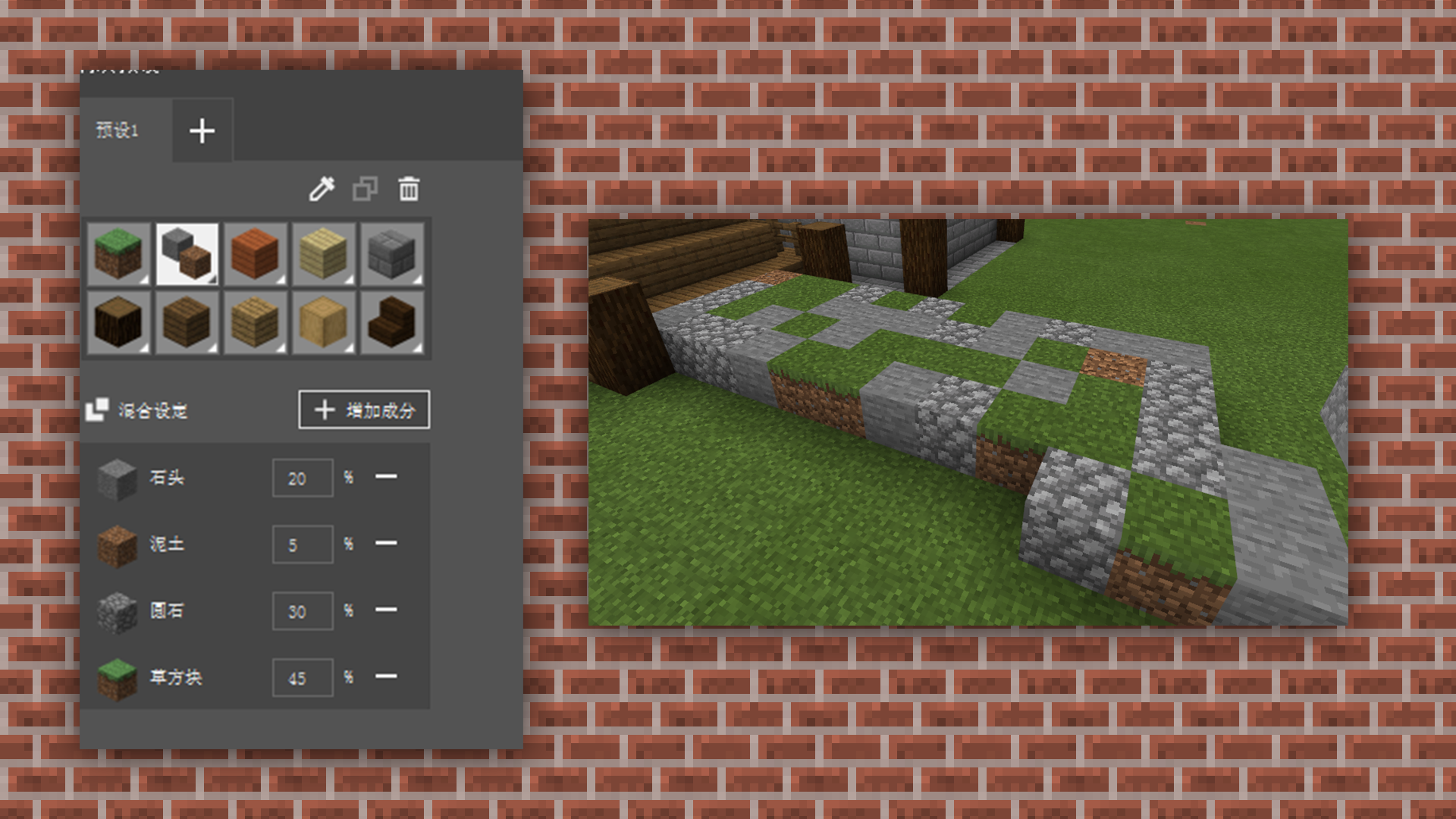The width and height of the screenshot is (1456, 819).
Task: Click the 圆石 ingredient label
Action: [x=167, y=610]
